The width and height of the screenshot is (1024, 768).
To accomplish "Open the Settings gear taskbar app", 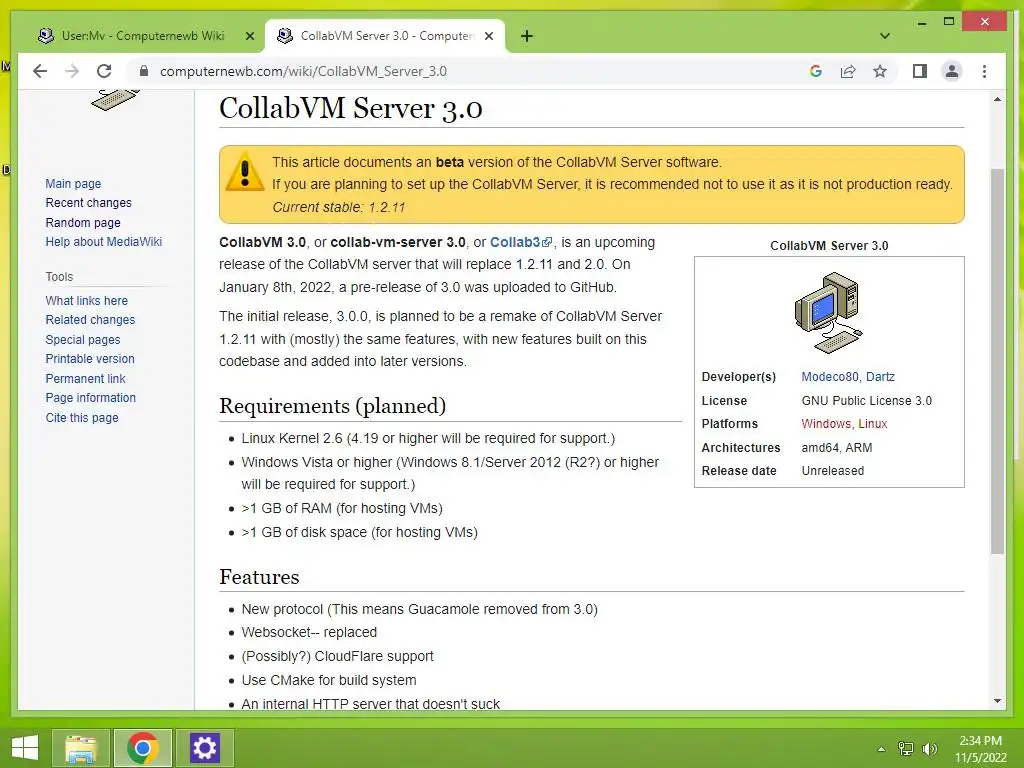I will 204,748.
